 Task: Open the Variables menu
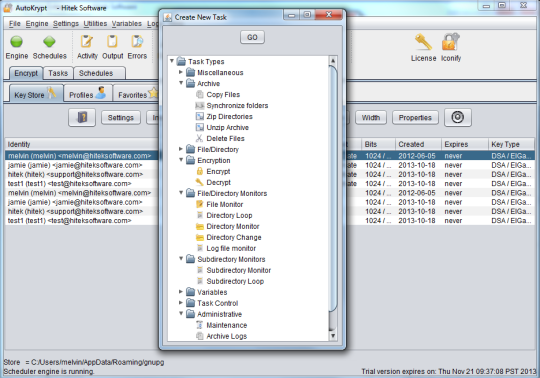point(126,23)
